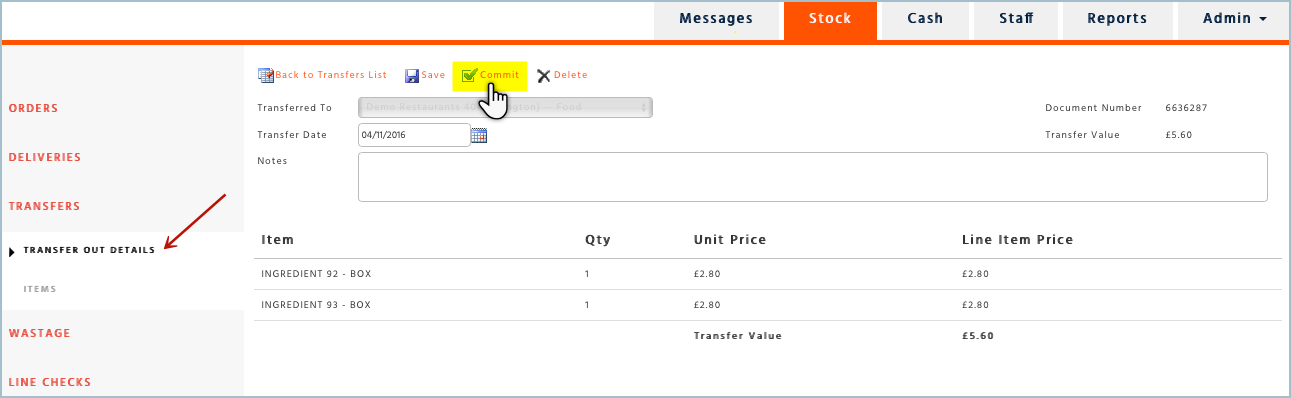Open the Staff tab

coord(1016,20)
